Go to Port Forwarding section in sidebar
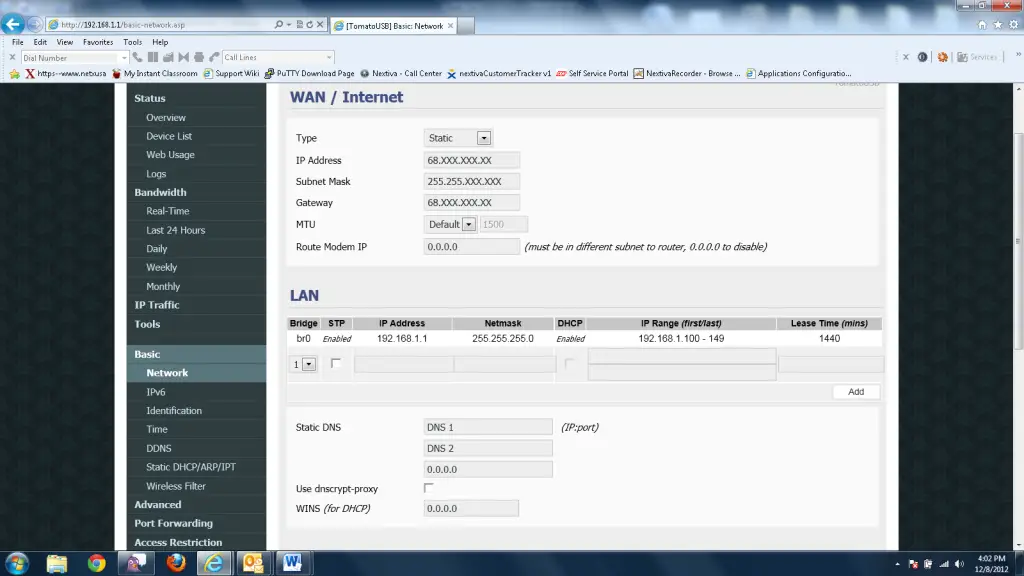 point(173,523)
